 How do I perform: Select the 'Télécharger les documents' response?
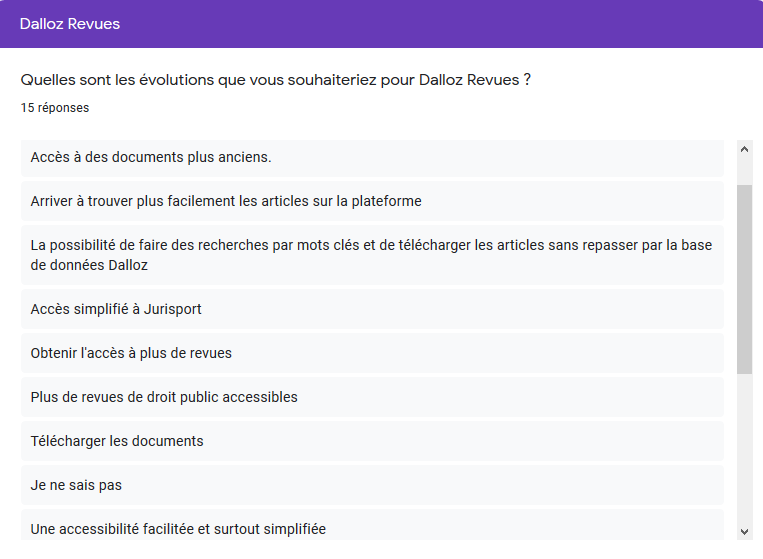click(117, 442)
